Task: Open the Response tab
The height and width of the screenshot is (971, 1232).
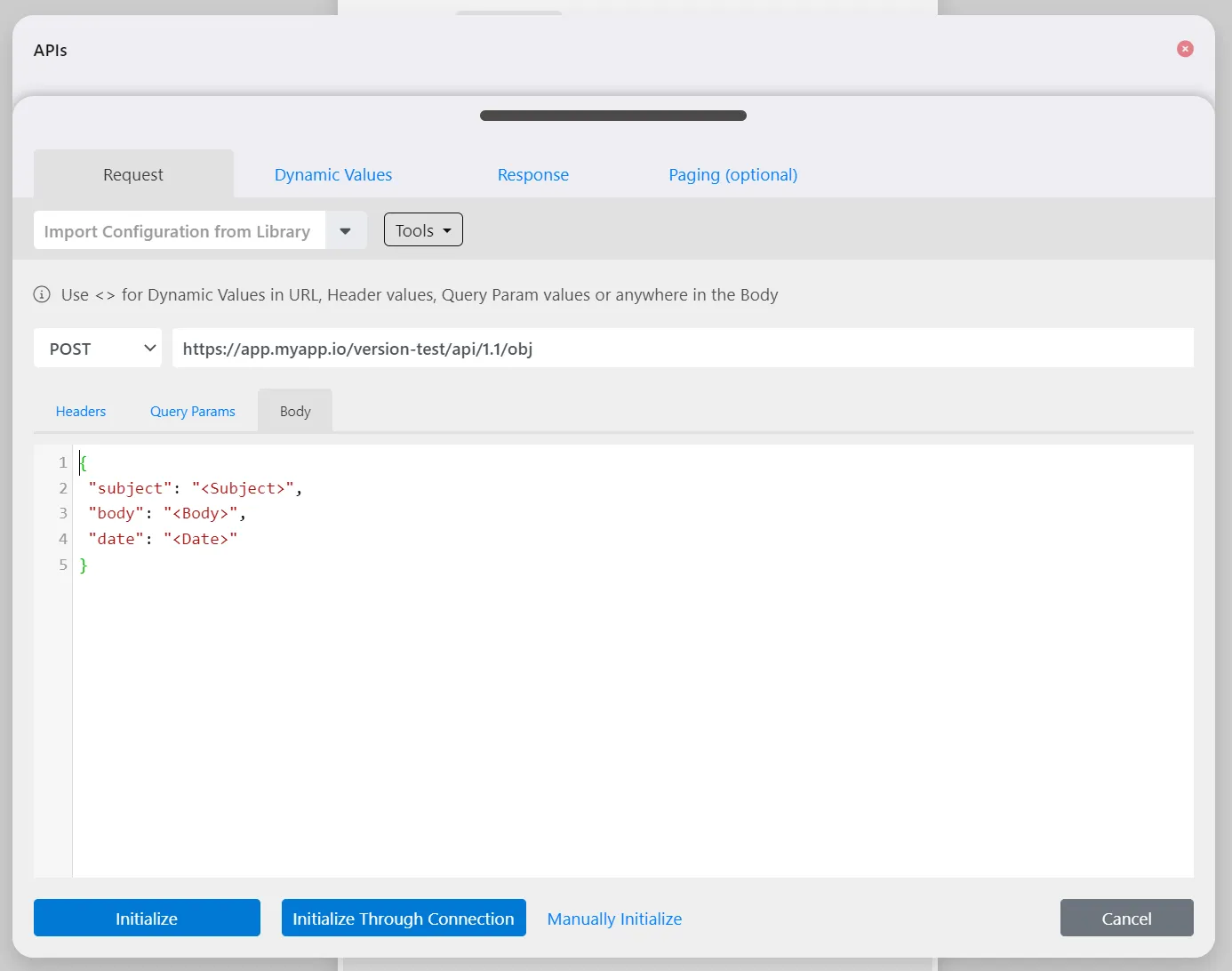Action: tap(533, 174)
